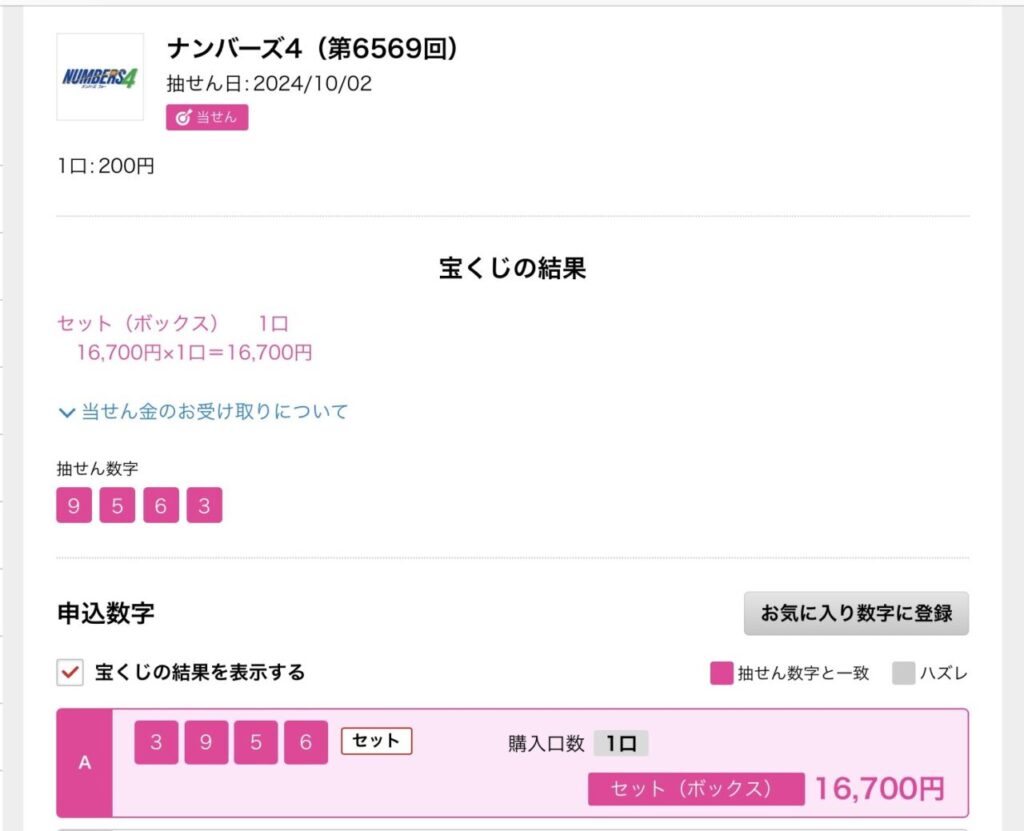This screenshot has height=831, width=1024.
Task: Select the row A label tab
Action: [85, 762]
